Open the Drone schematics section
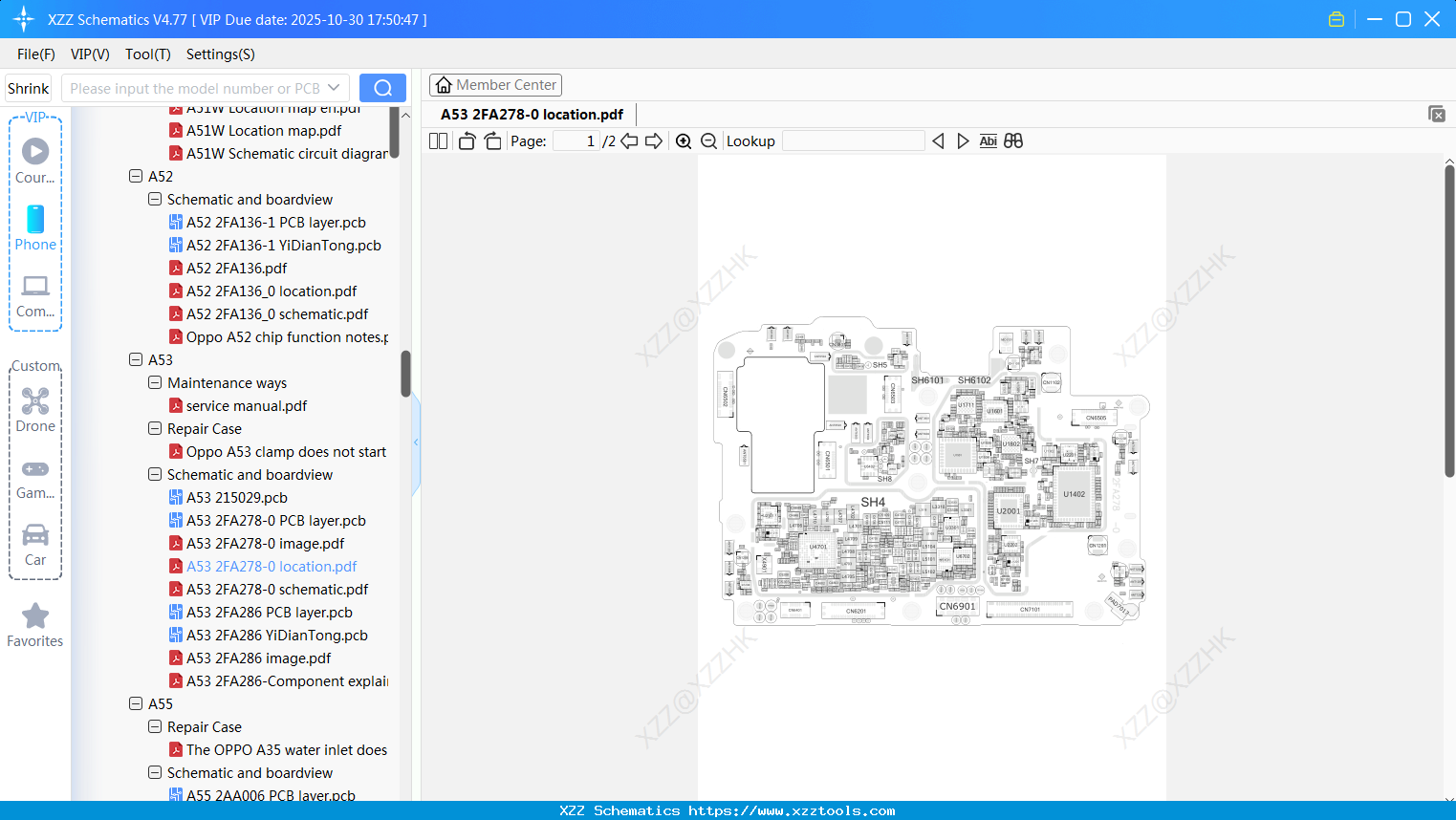The height and width of the screenshot is (820, 1456). pyautogui.click(x=34, y=409)
